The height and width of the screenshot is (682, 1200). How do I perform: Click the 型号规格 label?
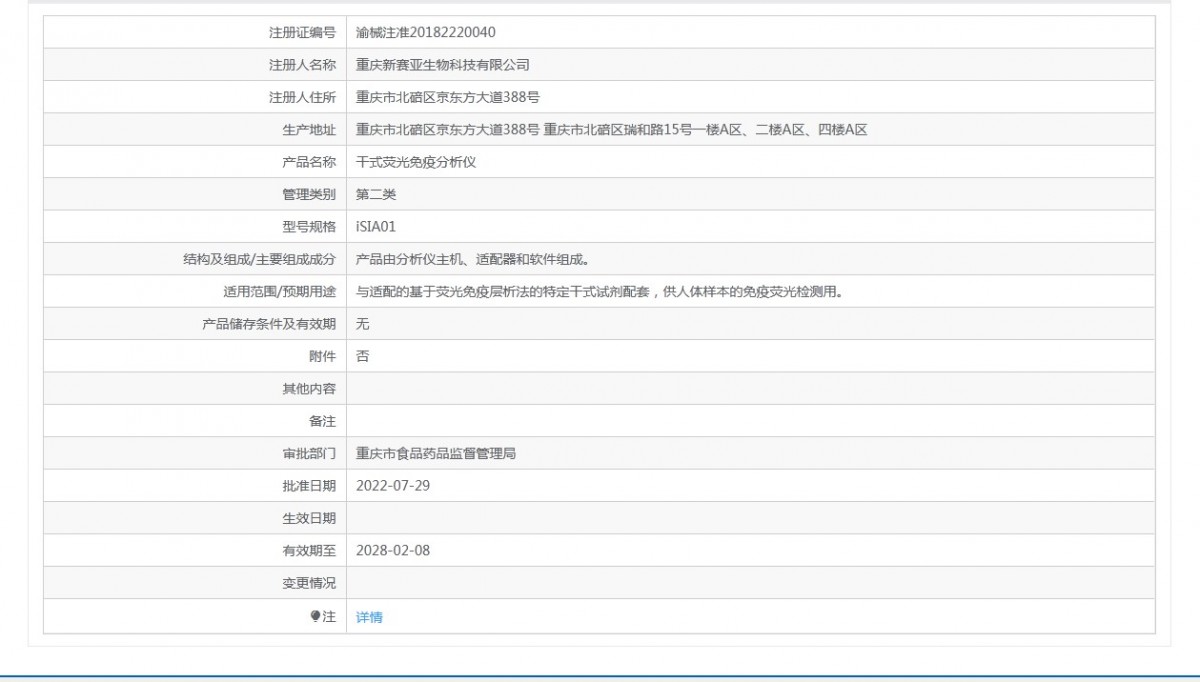(x=310, y=227)
